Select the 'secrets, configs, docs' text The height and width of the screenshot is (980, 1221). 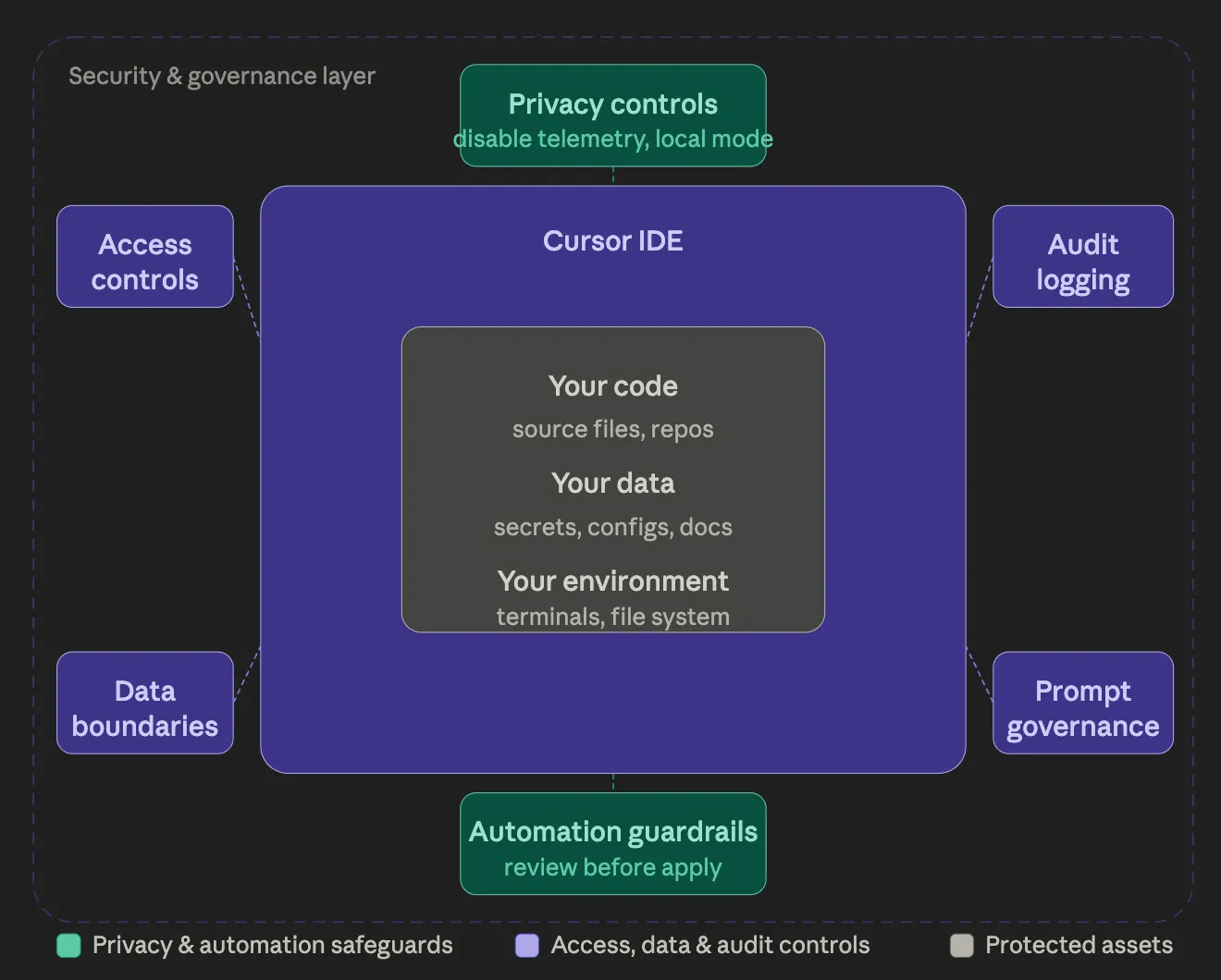pos(613,527)
